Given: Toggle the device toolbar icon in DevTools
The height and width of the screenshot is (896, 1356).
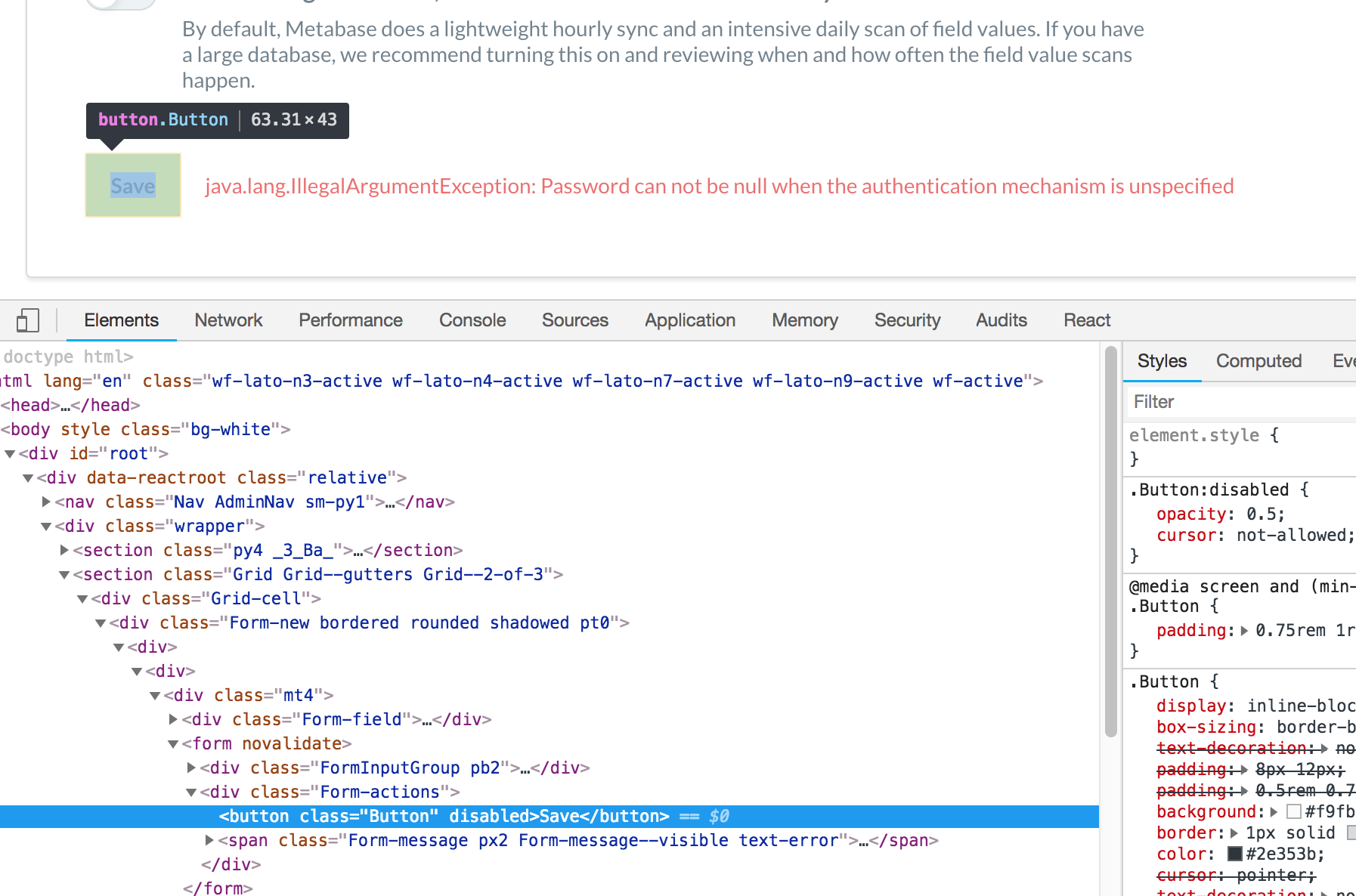Looking at the screenshot, I should (x=28, y=320).
